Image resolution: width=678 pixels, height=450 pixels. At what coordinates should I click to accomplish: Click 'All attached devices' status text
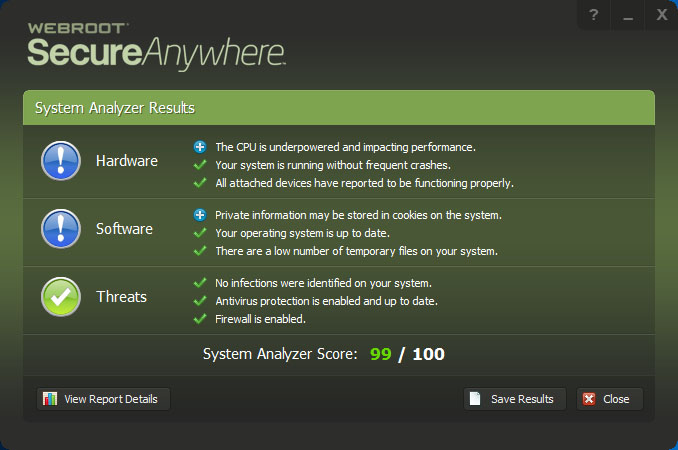[x=365, y=183]
